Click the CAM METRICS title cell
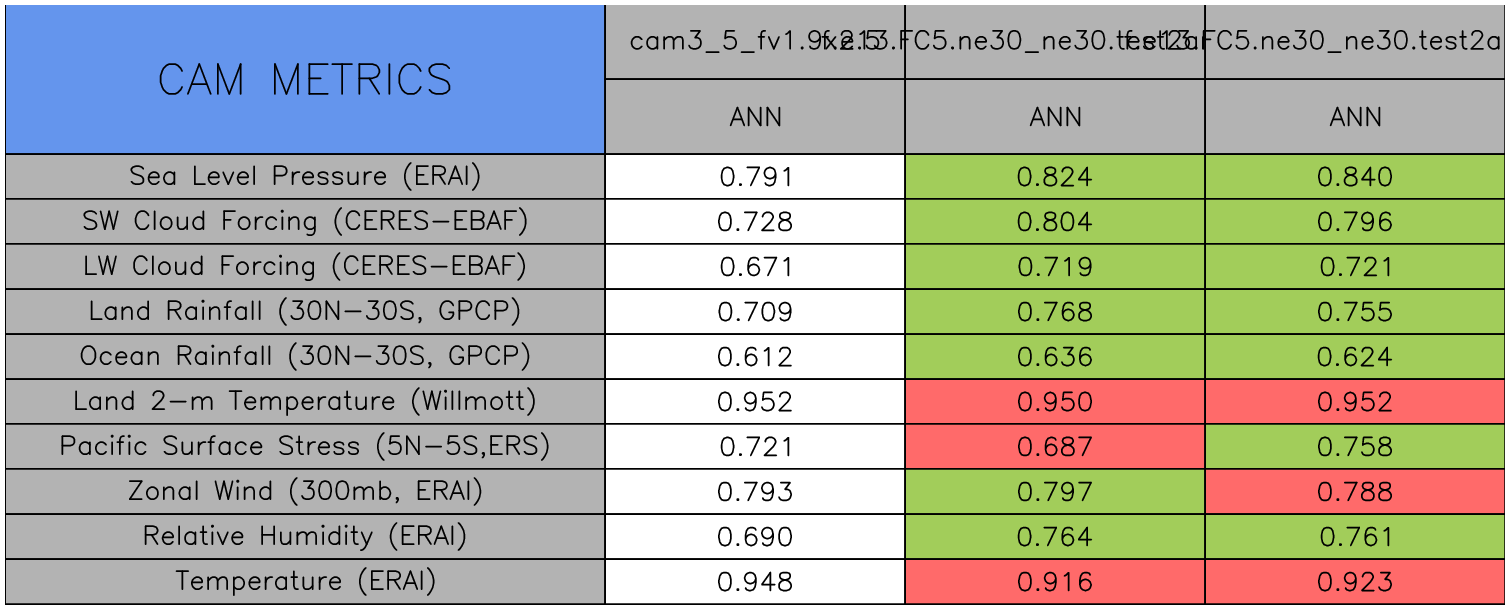This screenshot has height=610, width=1510. pyautogui.click(x=305, y=80)
